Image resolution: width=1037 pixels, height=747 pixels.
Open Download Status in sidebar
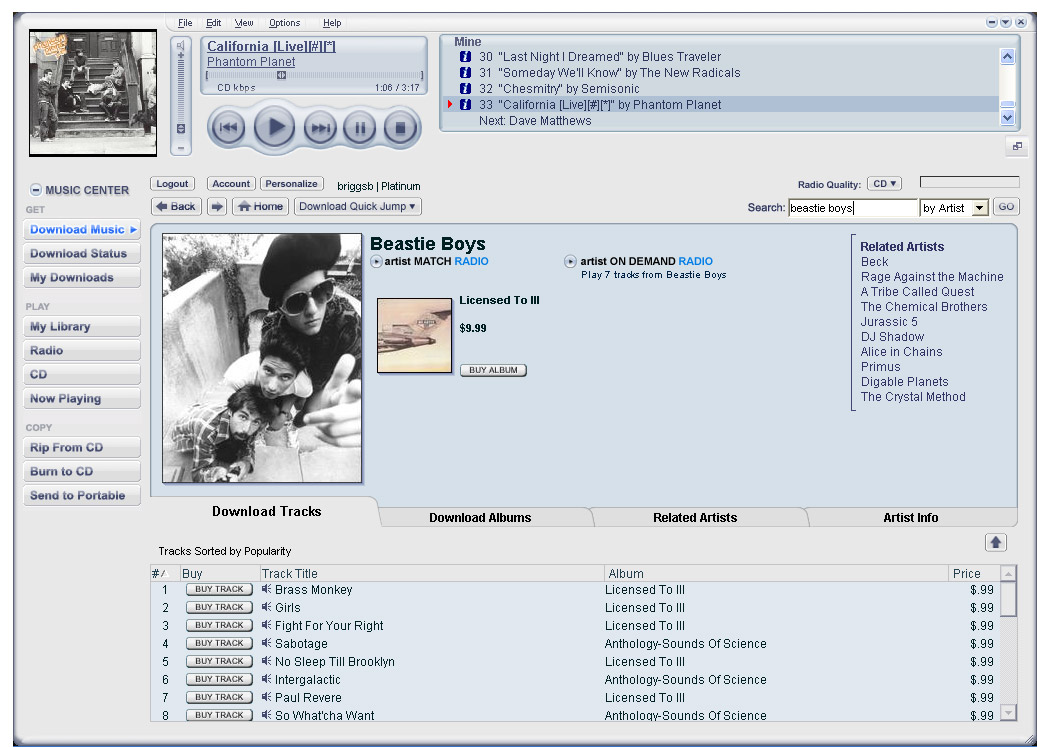click(x=81, y=253)
